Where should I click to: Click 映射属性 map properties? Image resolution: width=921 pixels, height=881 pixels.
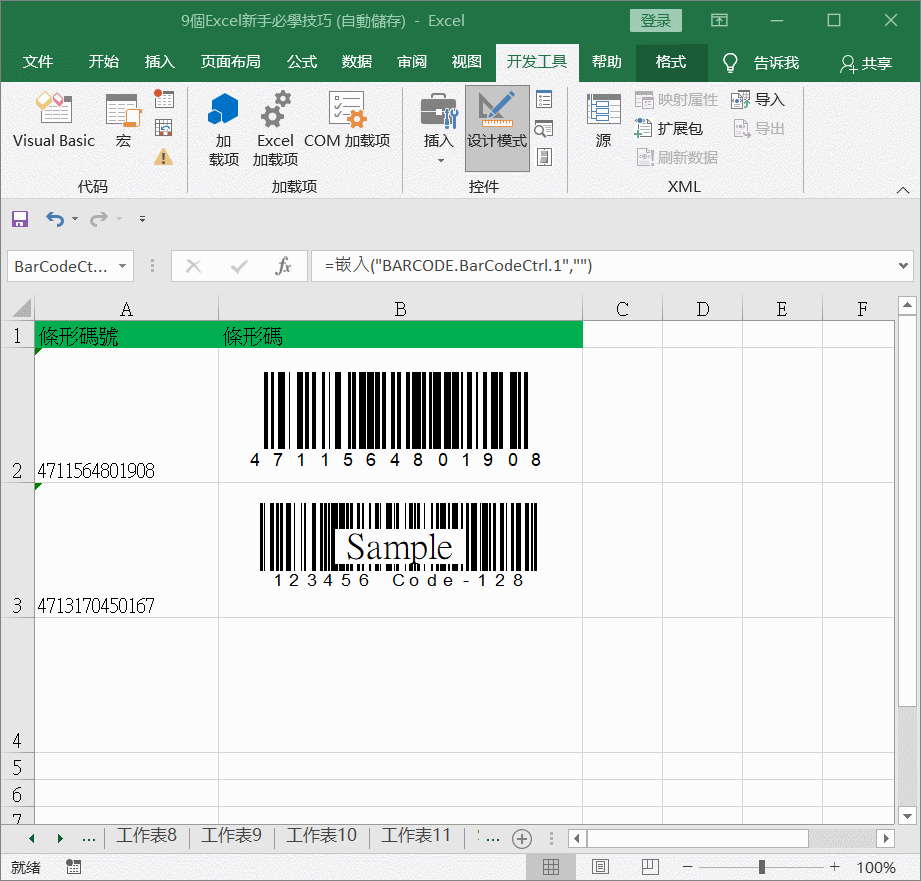[x=676, y=100]
